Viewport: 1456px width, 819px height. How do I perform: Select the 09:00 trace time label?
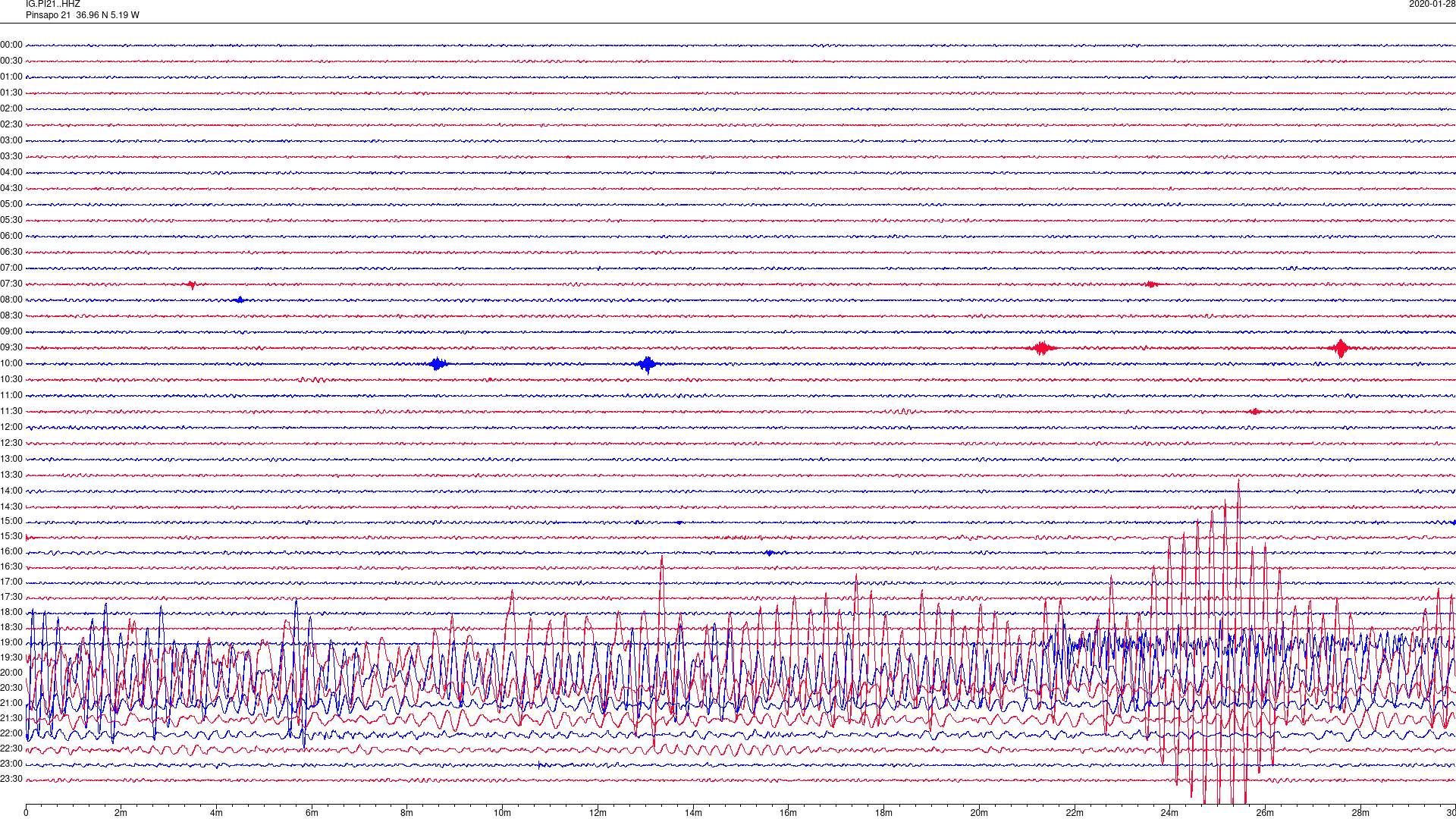(x=11, y=332)
